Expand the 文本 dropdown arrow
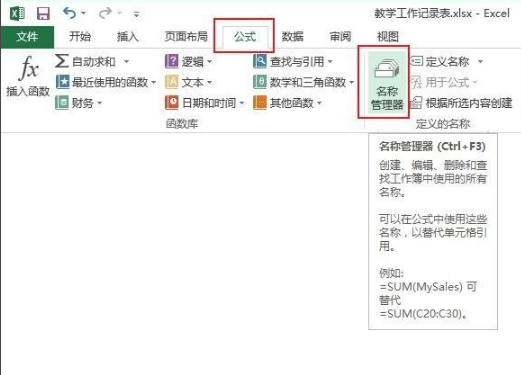Image resolution: width=521 pixels, height=375 pixels. point(210,82)
